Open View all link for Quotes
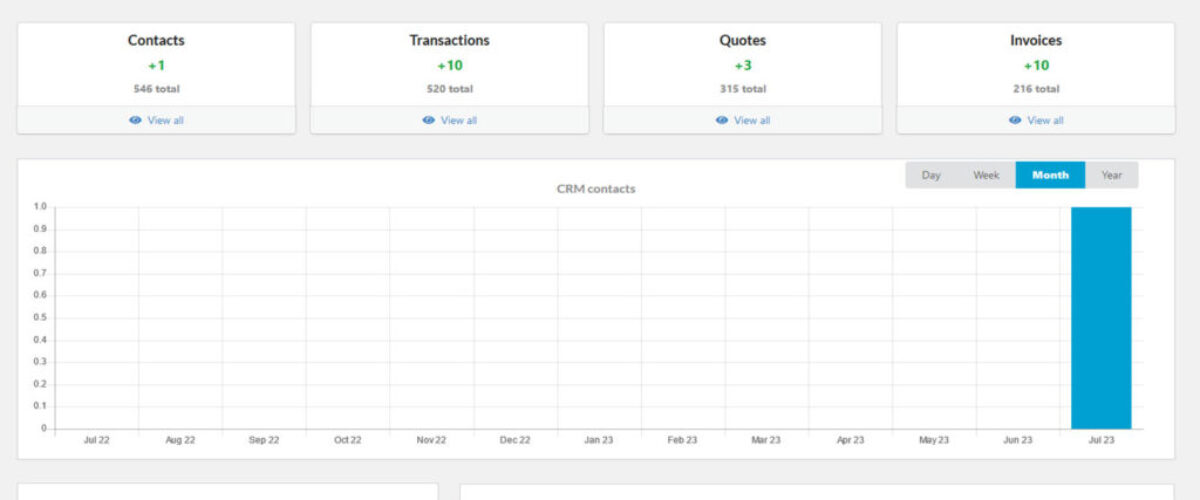This screenshot has width=1200, height=500. (751, 120)
